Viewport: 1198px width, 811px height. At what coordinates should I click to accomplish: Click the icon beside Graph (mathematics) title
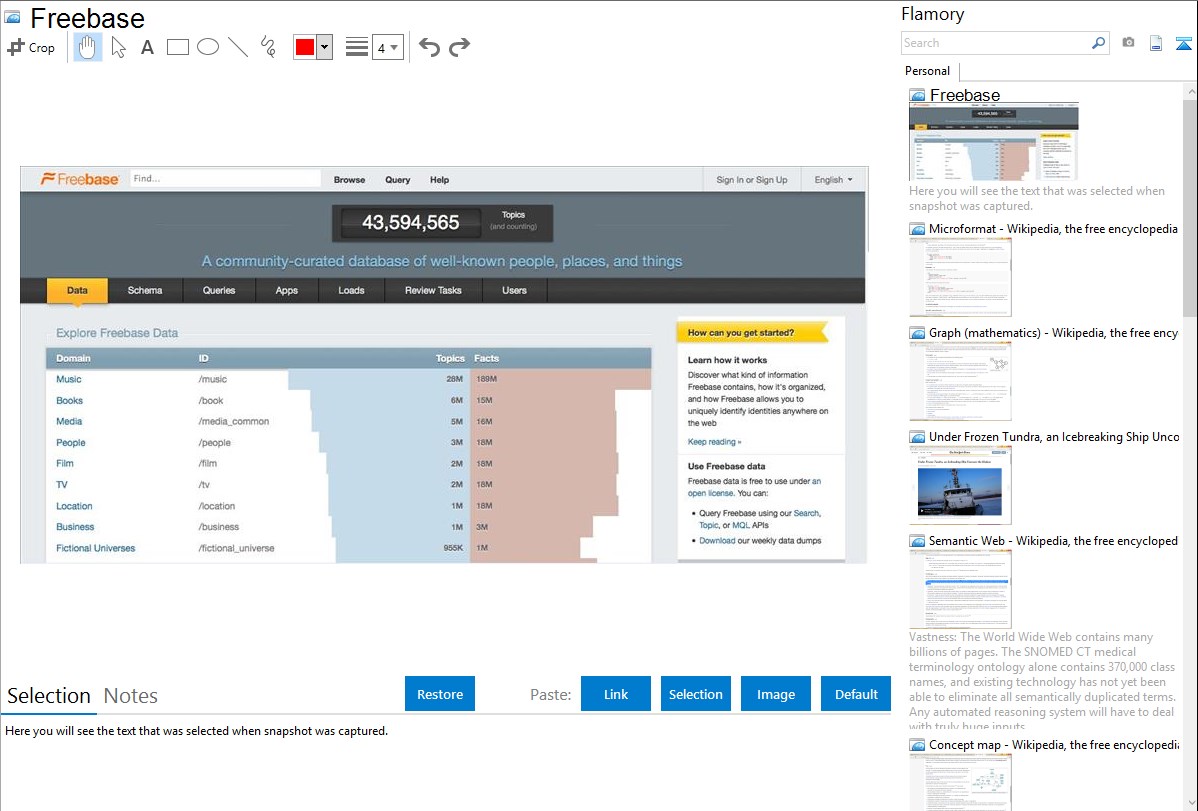tap(917, 333)
